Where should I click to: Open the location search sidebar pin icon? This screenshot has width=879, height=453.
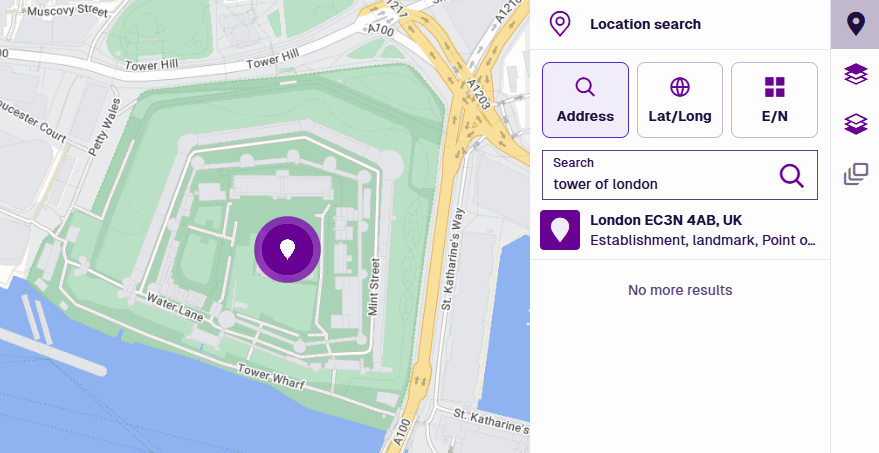(855, 24)
